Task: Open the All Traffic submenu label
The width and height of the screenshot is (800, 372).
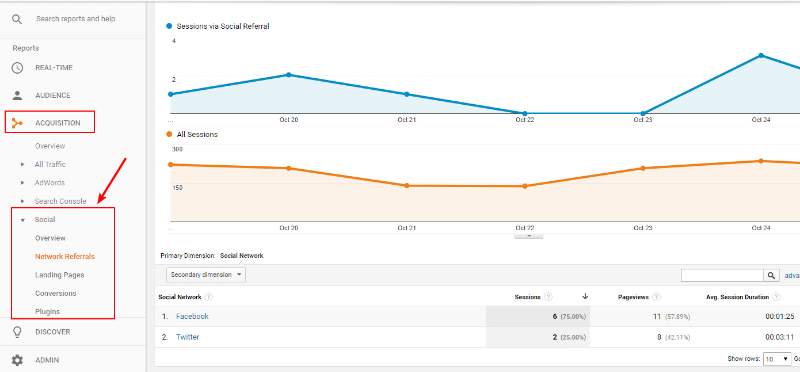Action: coord(50,164)
